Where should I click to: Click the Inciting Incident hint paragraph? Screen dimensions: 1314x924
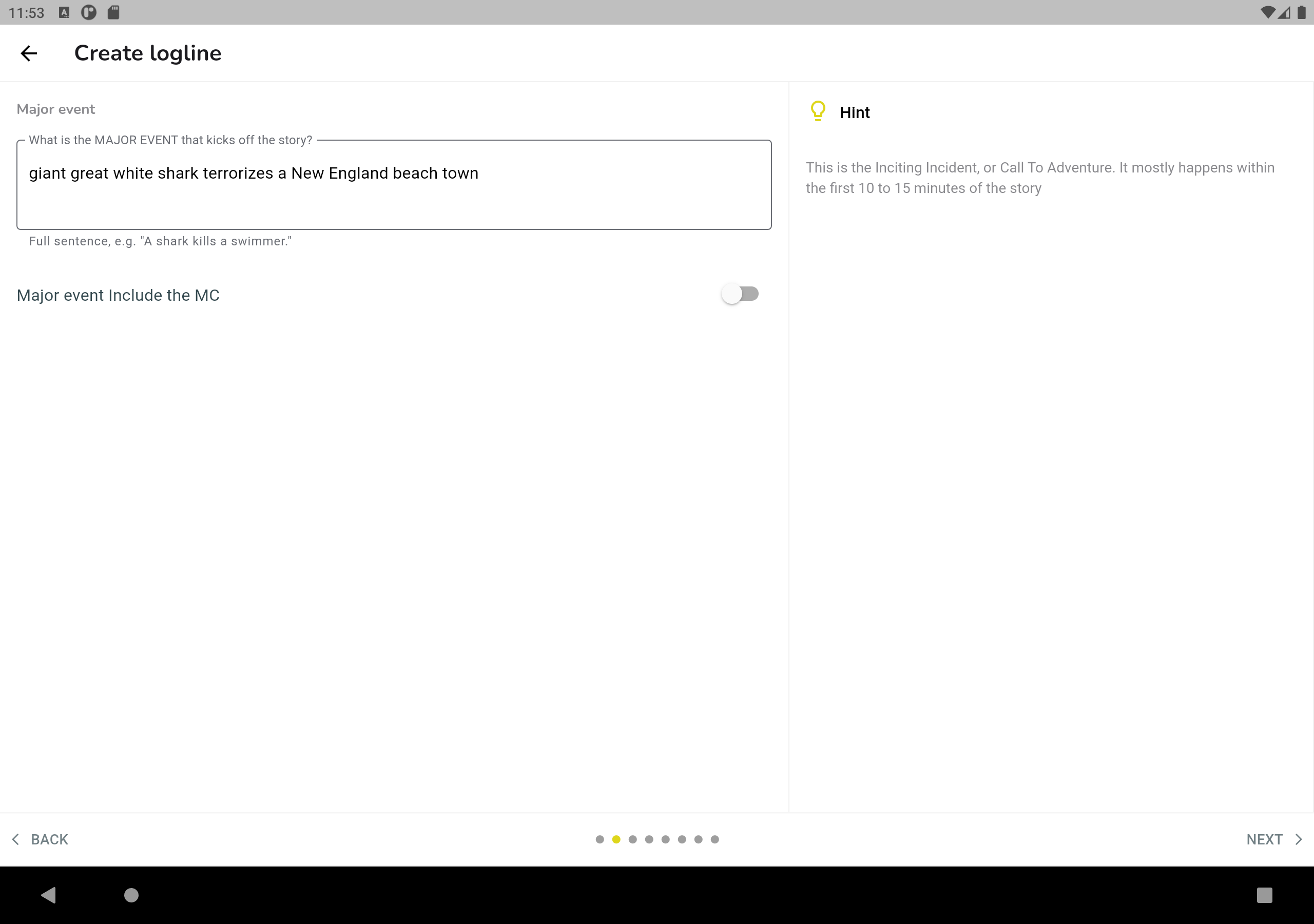pos(1040,178)
